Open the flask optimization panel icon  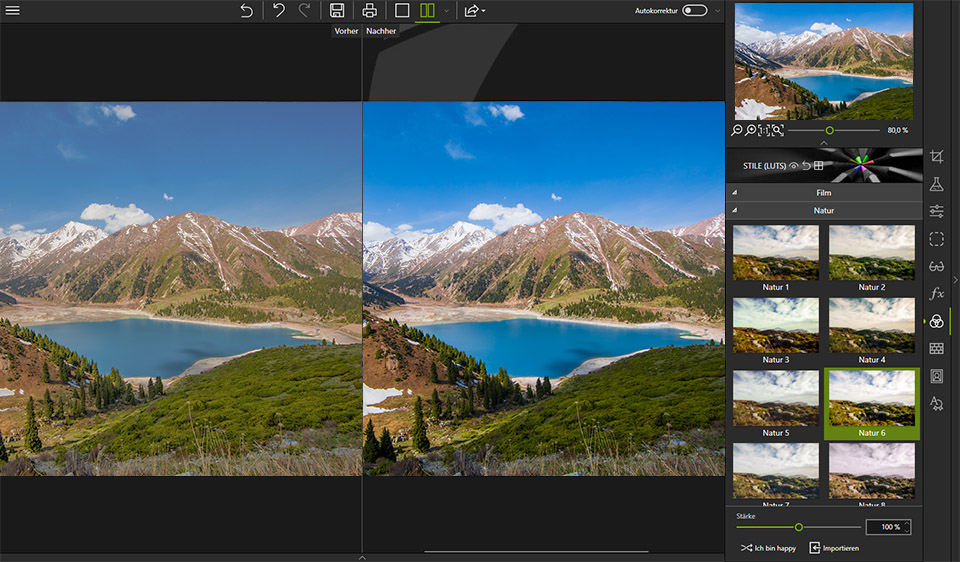[936, 184]
